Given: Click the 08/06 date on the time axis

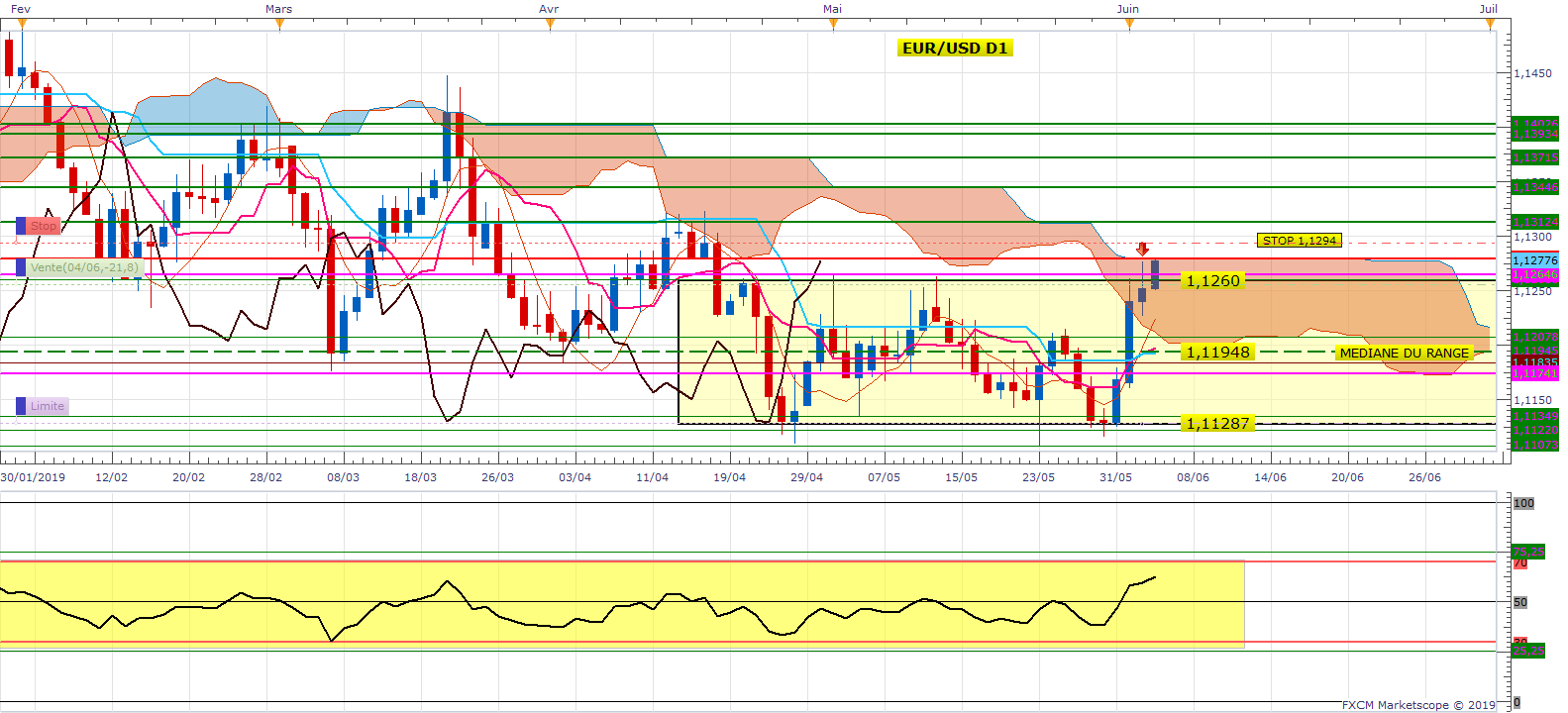Looking at the screenshot, I should point(1193,477).
